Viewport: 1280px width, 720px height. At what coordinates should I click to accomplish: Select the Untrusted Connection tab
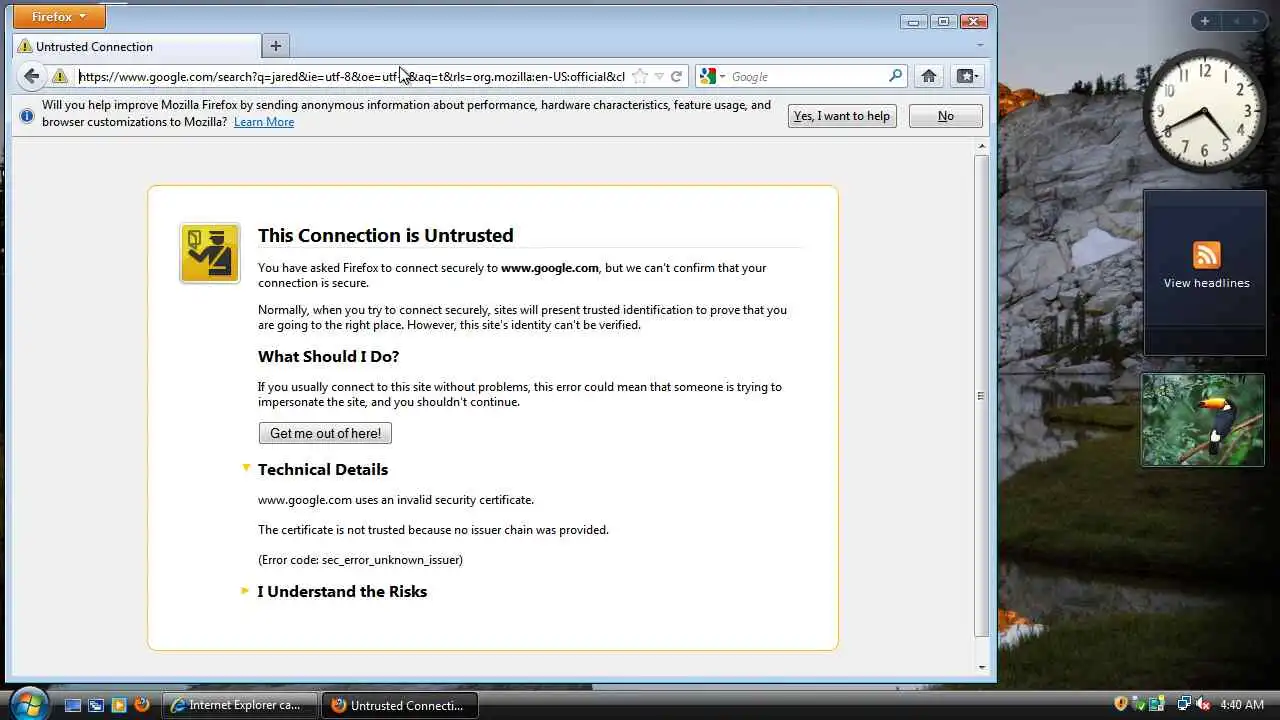(x=137, y=46)
